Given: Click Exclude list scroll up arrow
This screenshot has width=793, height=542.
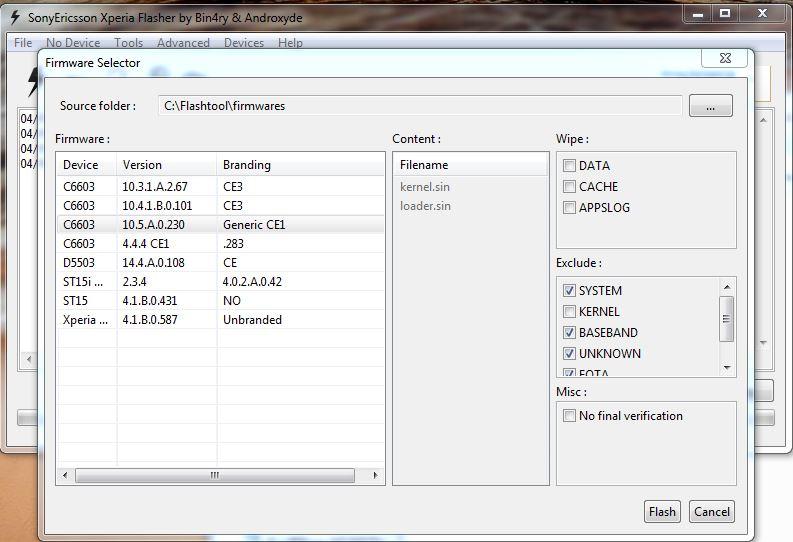Looking at the screenshot, I should tap(727, 287).
